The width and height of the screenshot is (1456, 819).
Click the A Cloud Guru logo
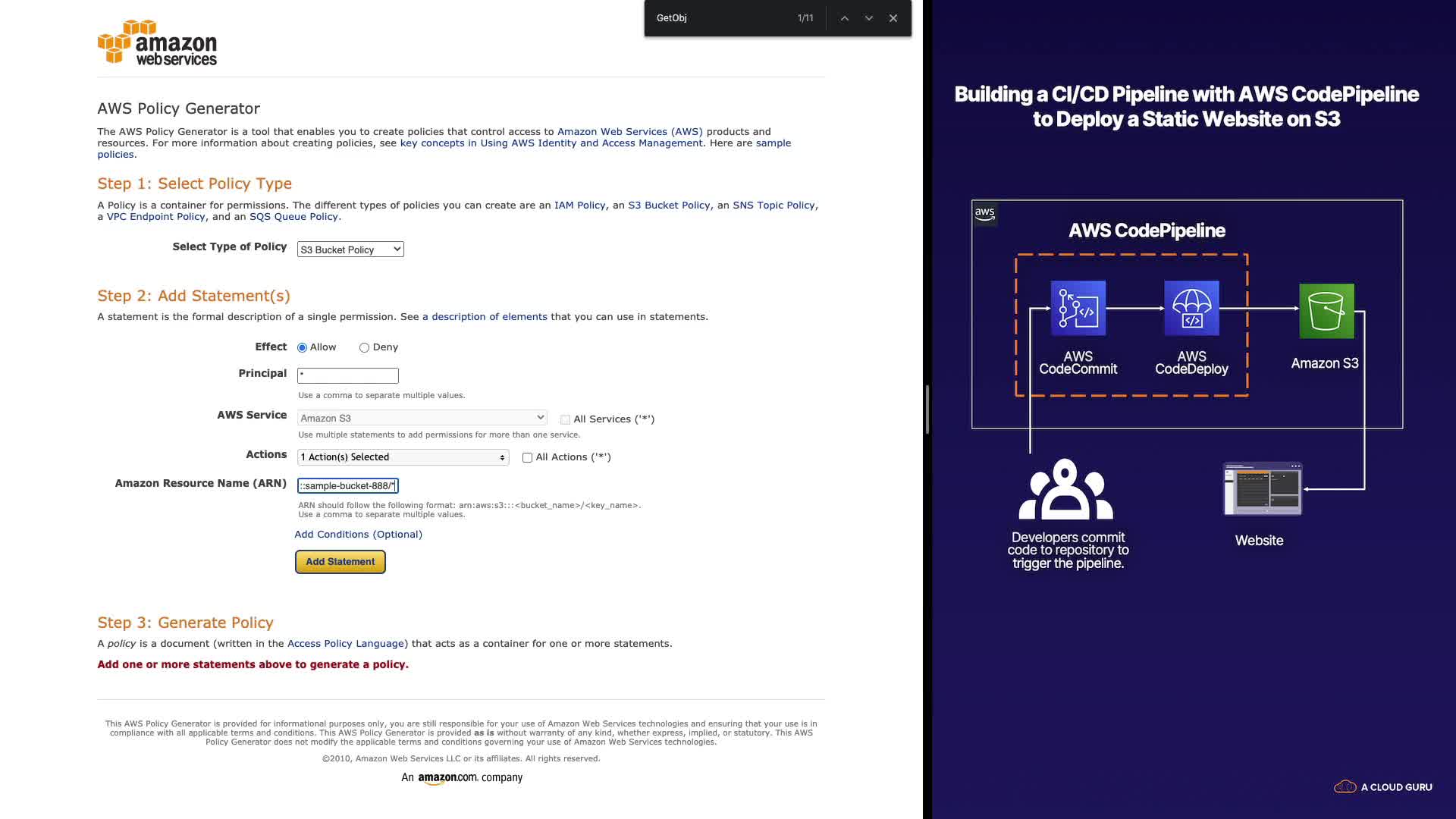(1382, 786)
